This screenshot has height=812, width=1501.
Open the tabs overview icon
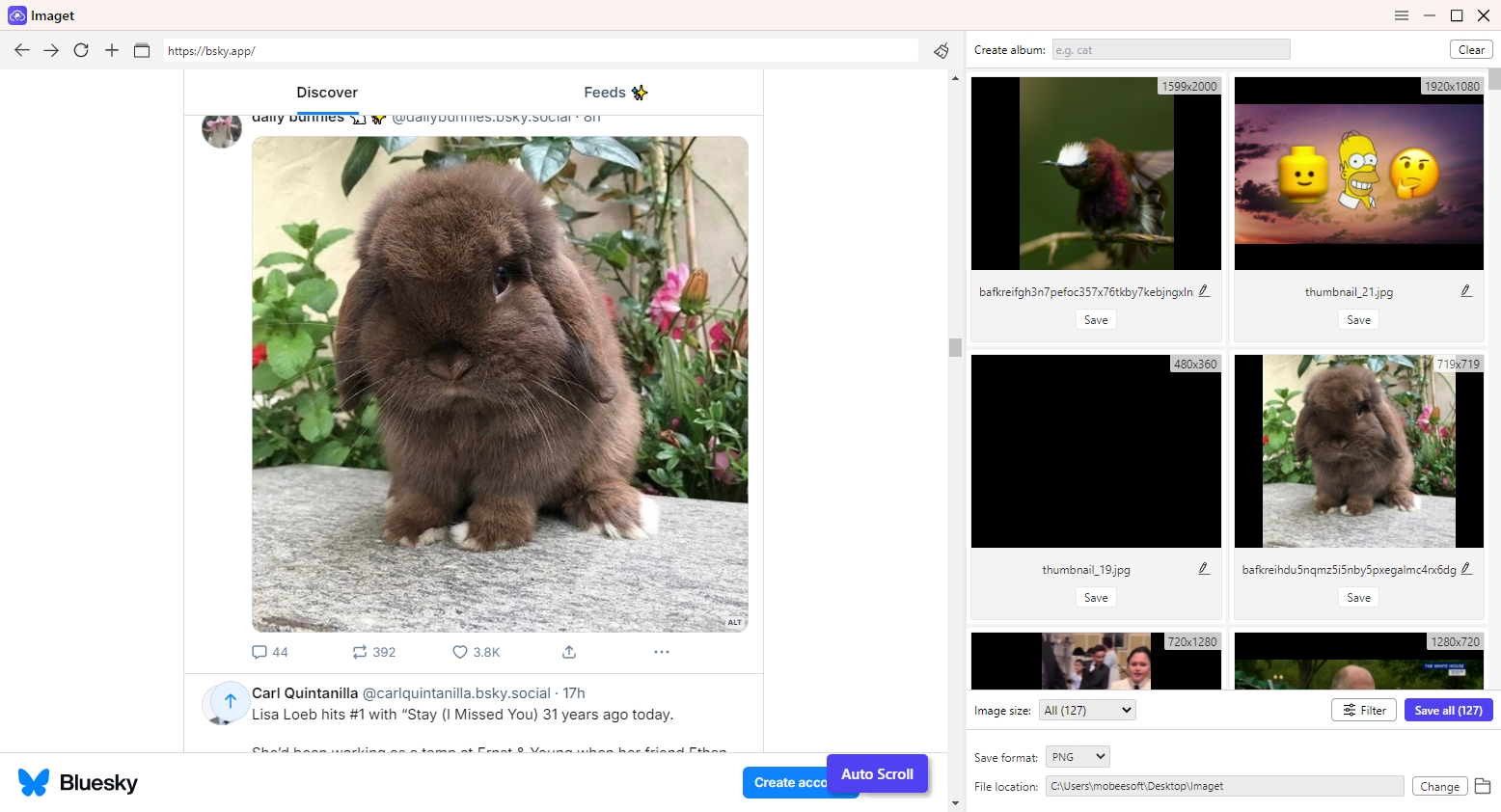tap(142, 50)
